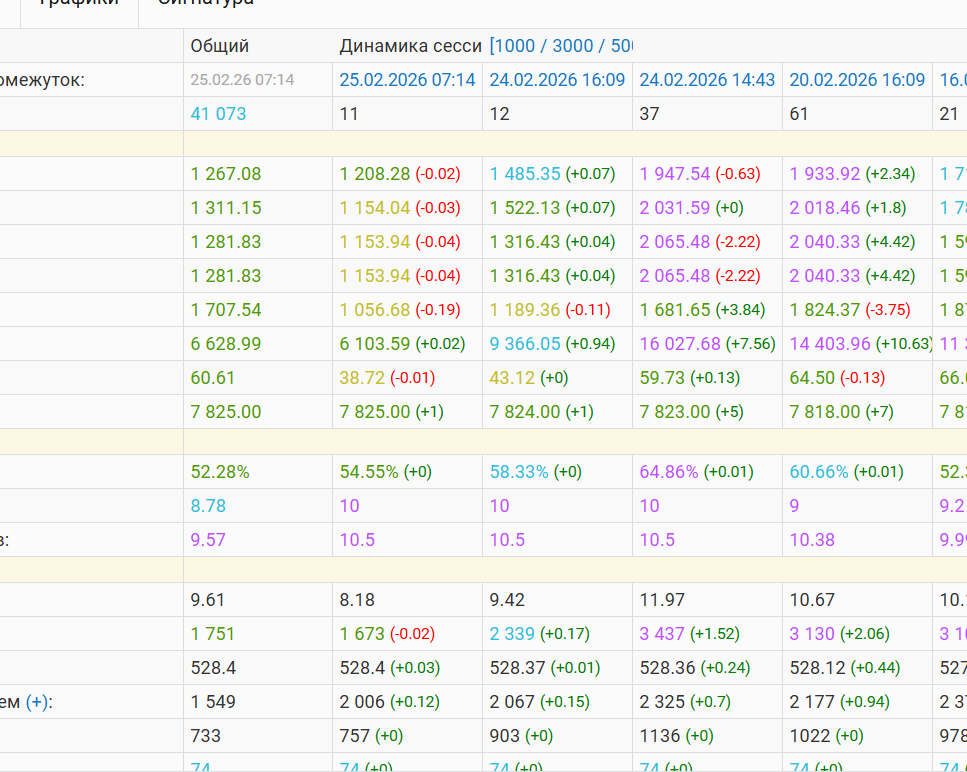This screenshot has width=967, height=772.
Task: Expand the row using the (+) link
Action: pyautogui.click(x=38, y=702)
